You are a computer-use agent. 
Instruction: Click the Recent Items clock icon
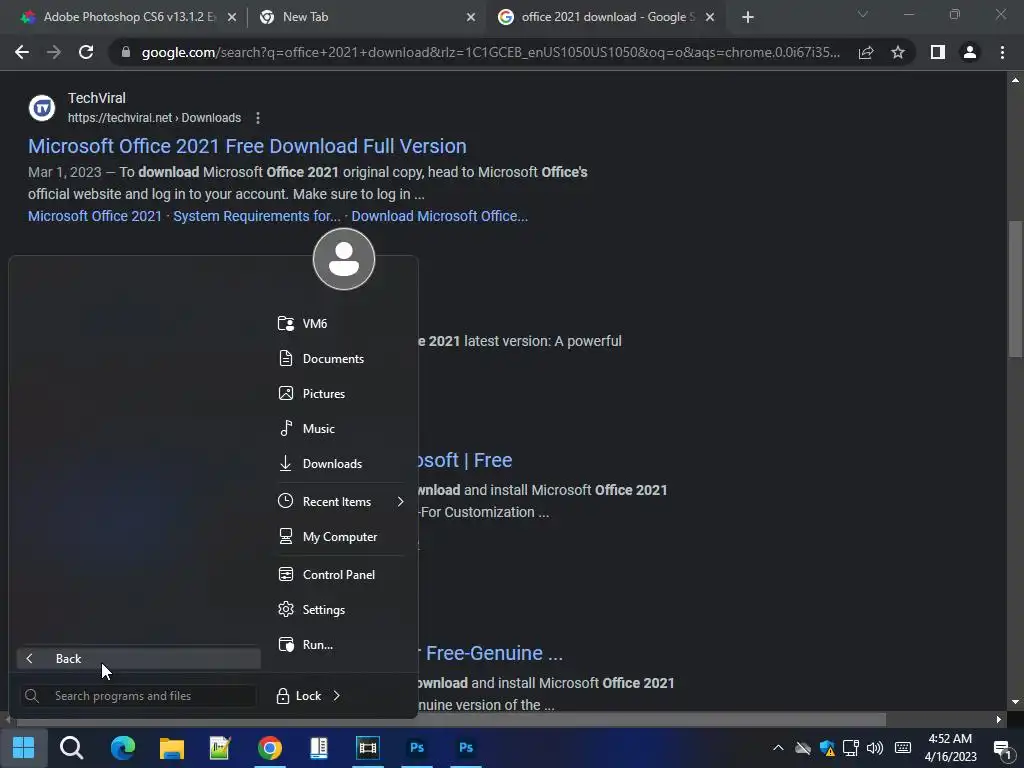click(285, 502)
